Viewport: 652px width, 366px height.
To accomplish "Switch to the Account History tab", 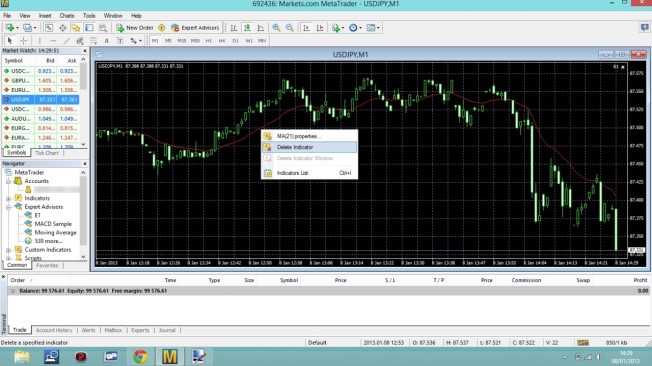I will [54, 330].
